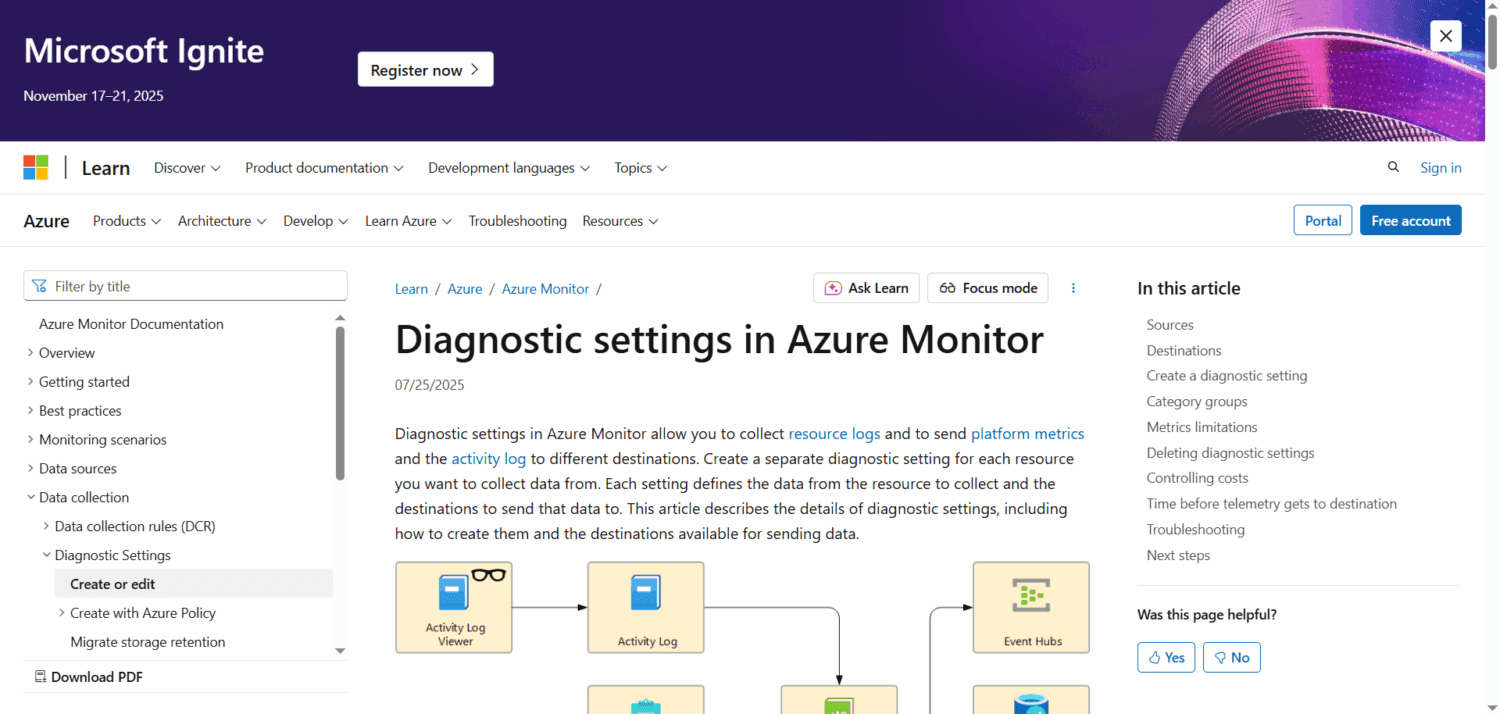Click the Register now button

coord(425,69)
